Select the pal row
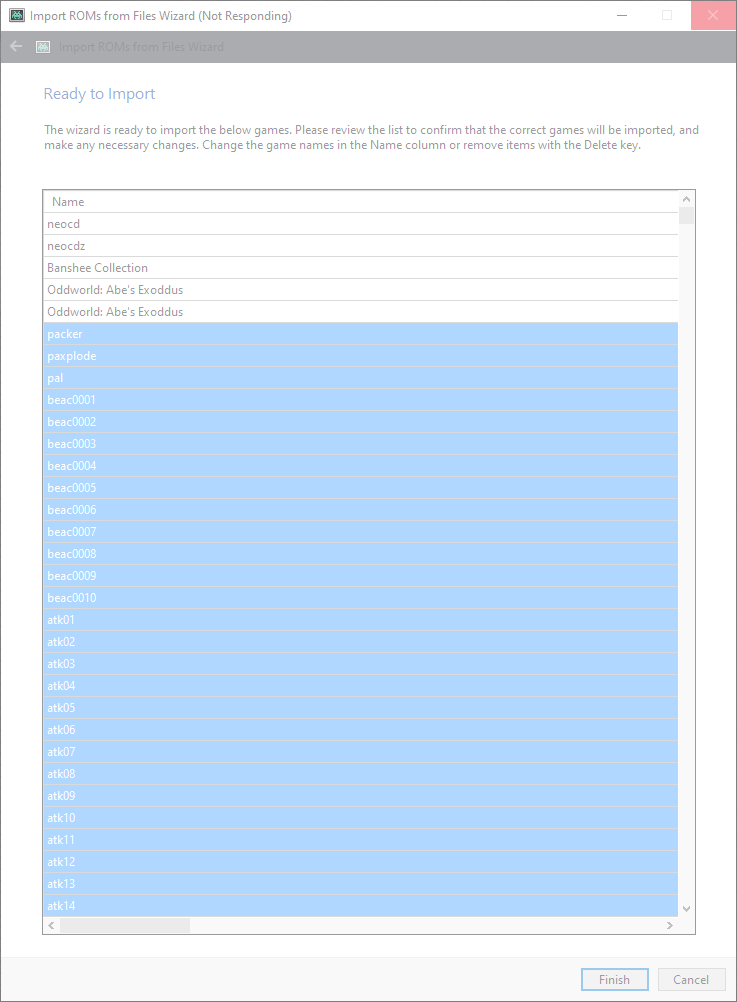The height and width of the screenshot is (1002, 737). (x=361, y=378)
